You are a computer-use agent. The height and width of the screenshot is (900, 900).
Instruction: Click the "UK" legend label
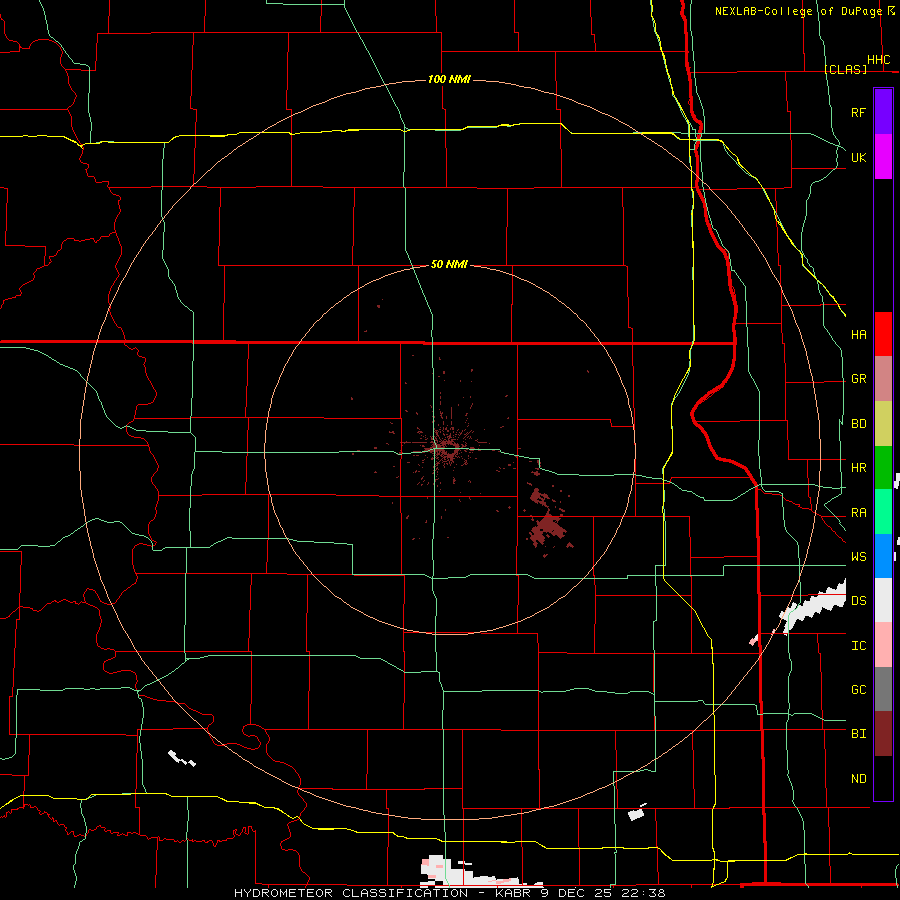click(x=858, y=157)
